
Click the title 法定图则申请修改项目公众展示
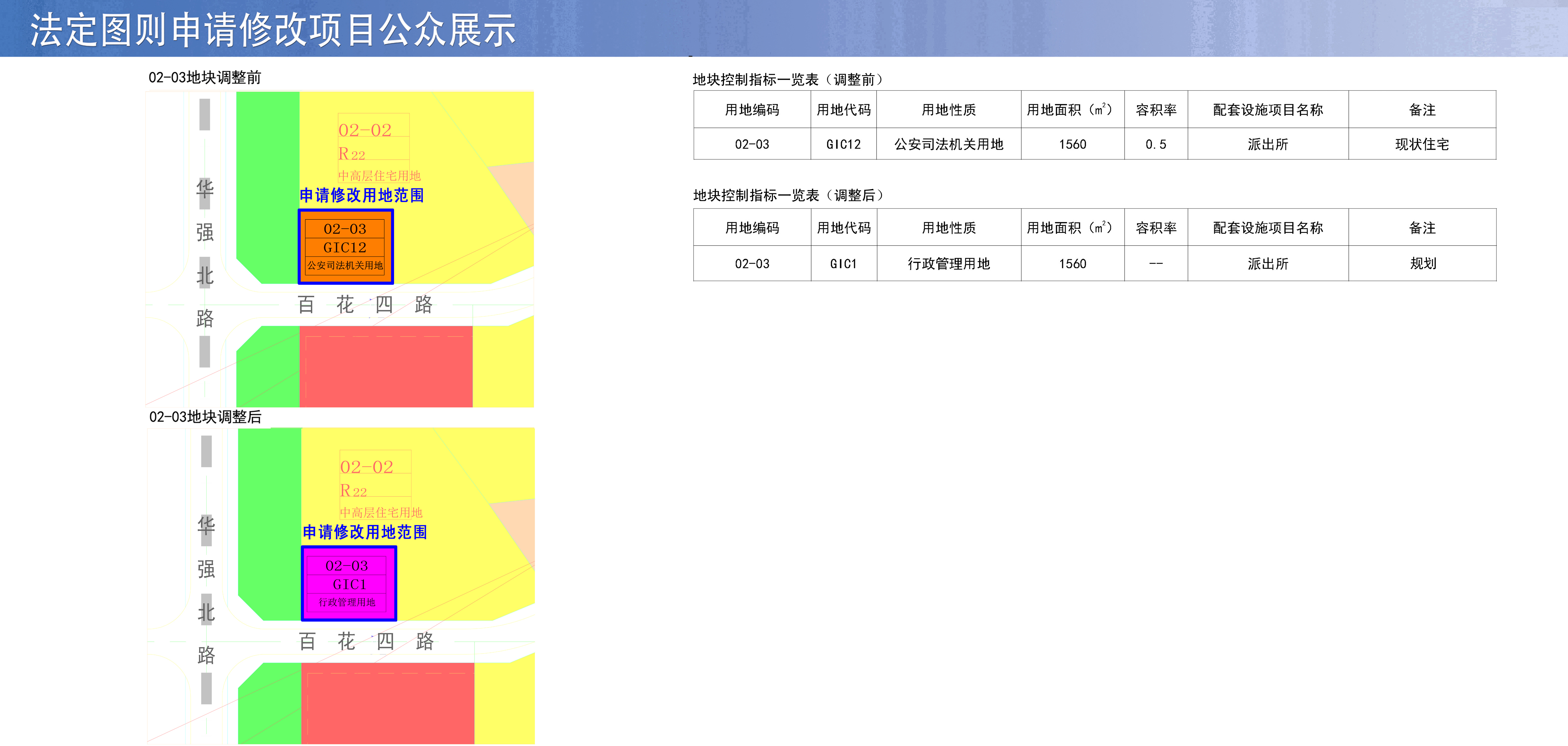(x=273, y=30)
